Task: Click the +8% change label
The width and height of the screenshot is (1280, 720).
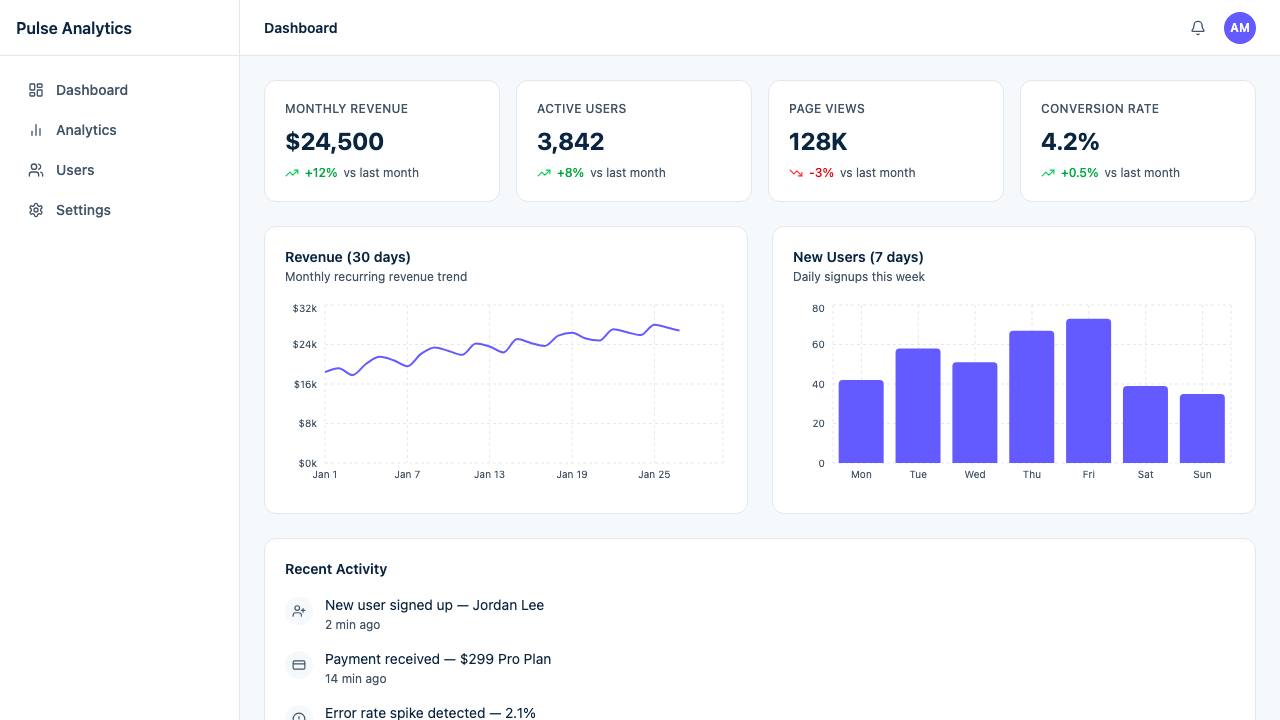Action: pyautogui.click(x=570, y=173)
